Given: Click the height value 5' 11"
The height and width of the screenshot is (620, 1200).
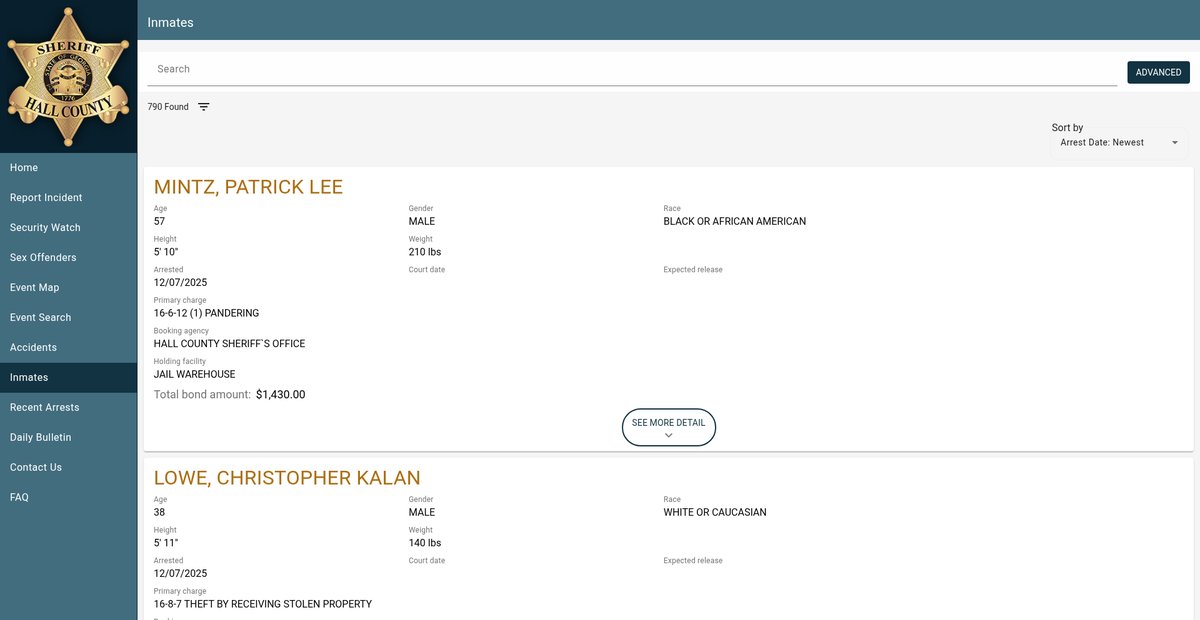Looking at the screenshot, I should click(165, 543).
